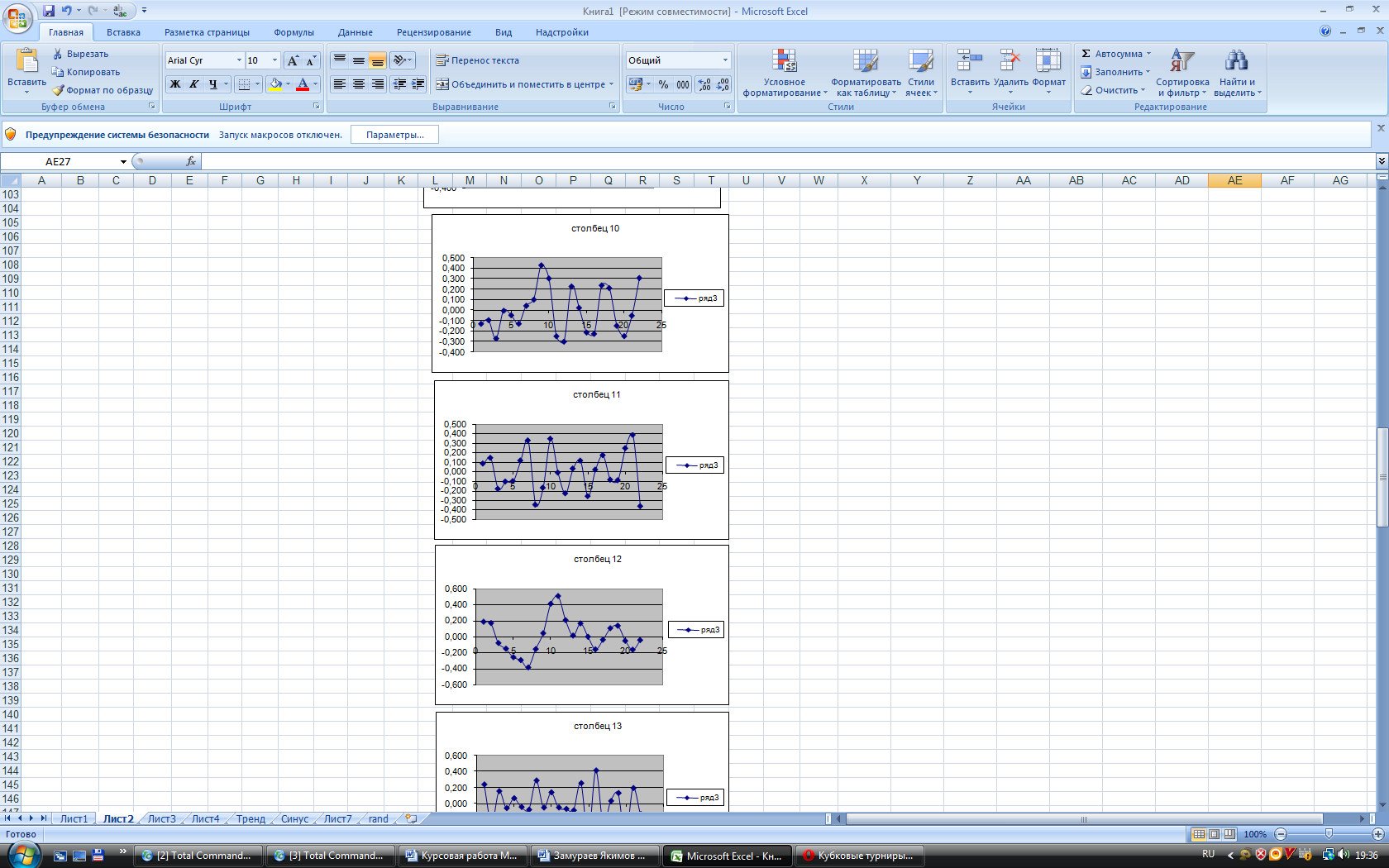
Task: Toggle center horizontal alignment
Action: tap(359, 84)
